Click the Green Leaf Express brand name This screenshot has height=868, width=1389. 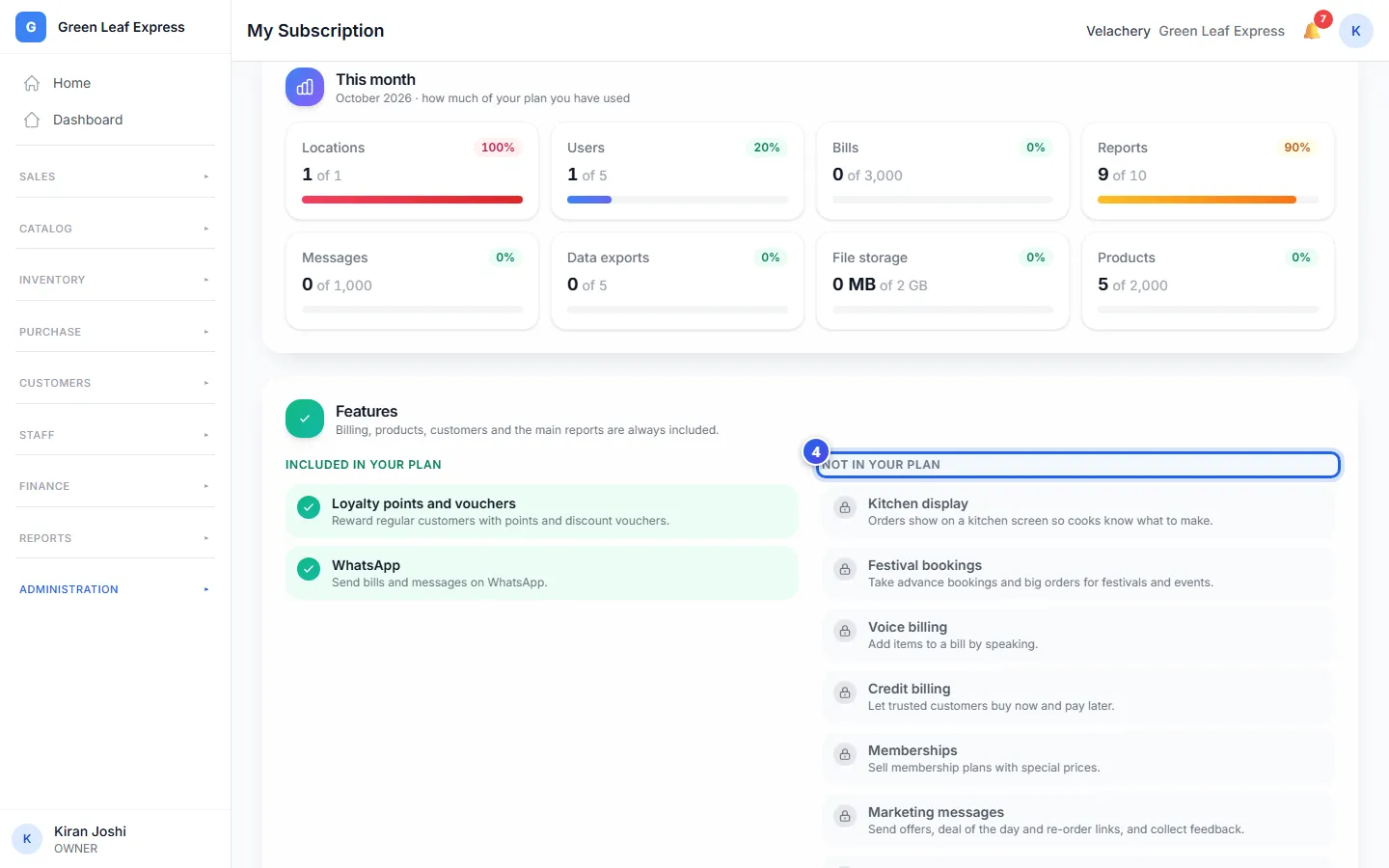tap(122, 27)
